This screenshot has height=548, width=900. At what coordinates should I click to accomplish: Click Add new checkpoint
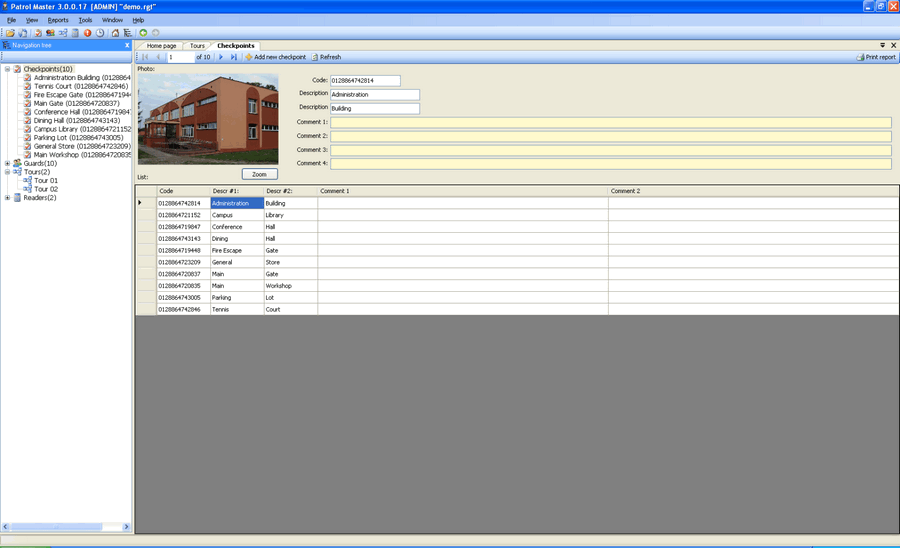click(x=276, y=57)
